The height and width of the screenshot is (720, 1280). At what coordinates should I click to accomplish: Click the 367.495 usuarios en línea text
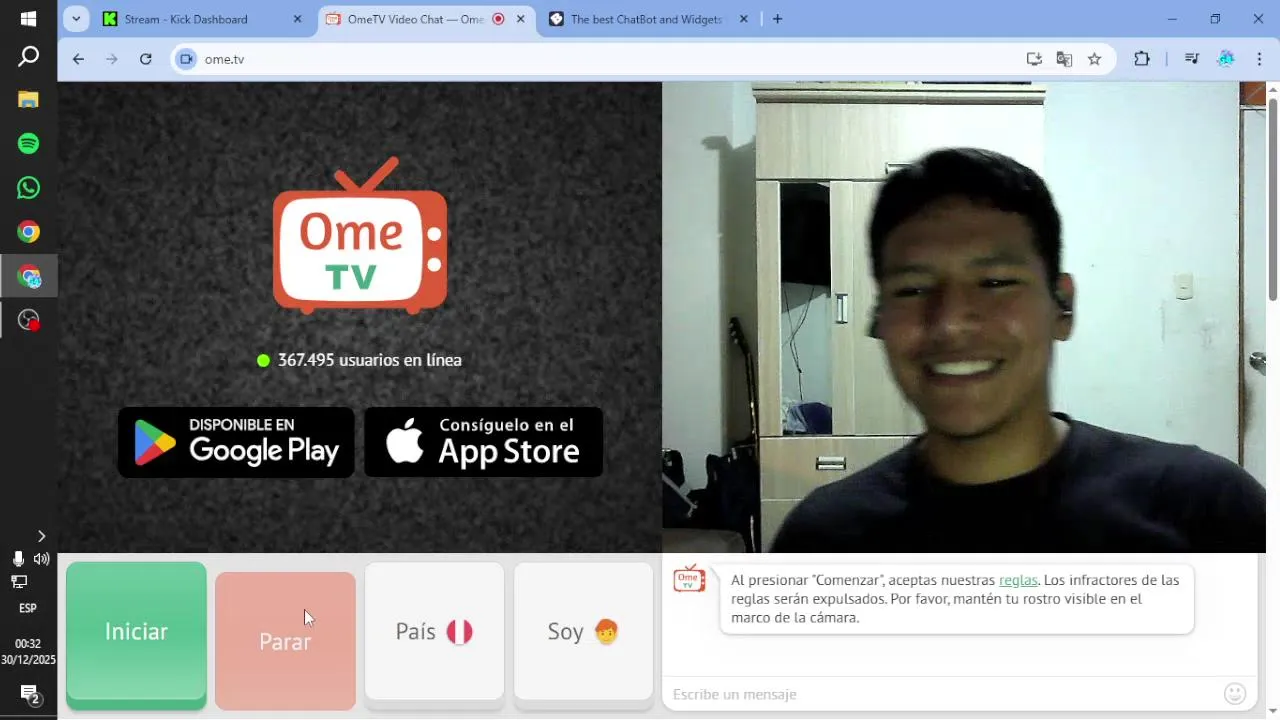pos(369,360)
